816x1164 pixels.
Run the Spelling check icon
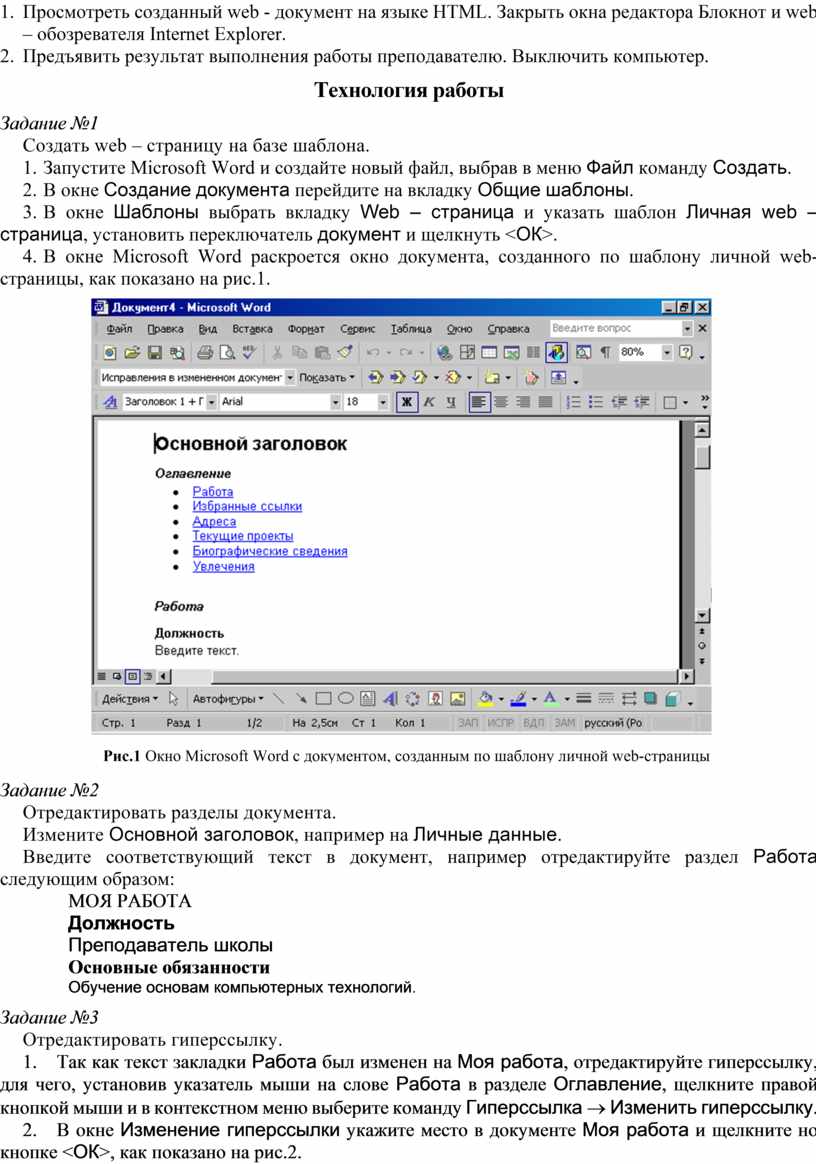[x=249, y=353]
